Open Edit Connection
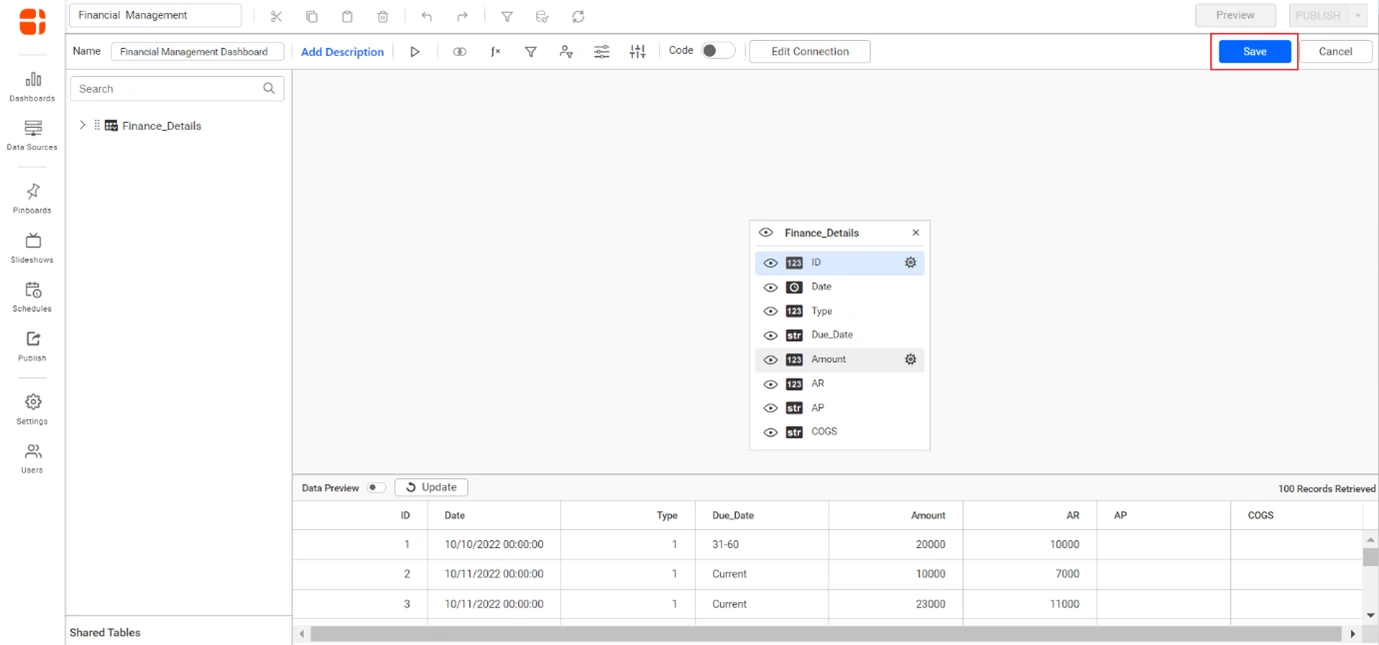 tap(809, 51)
